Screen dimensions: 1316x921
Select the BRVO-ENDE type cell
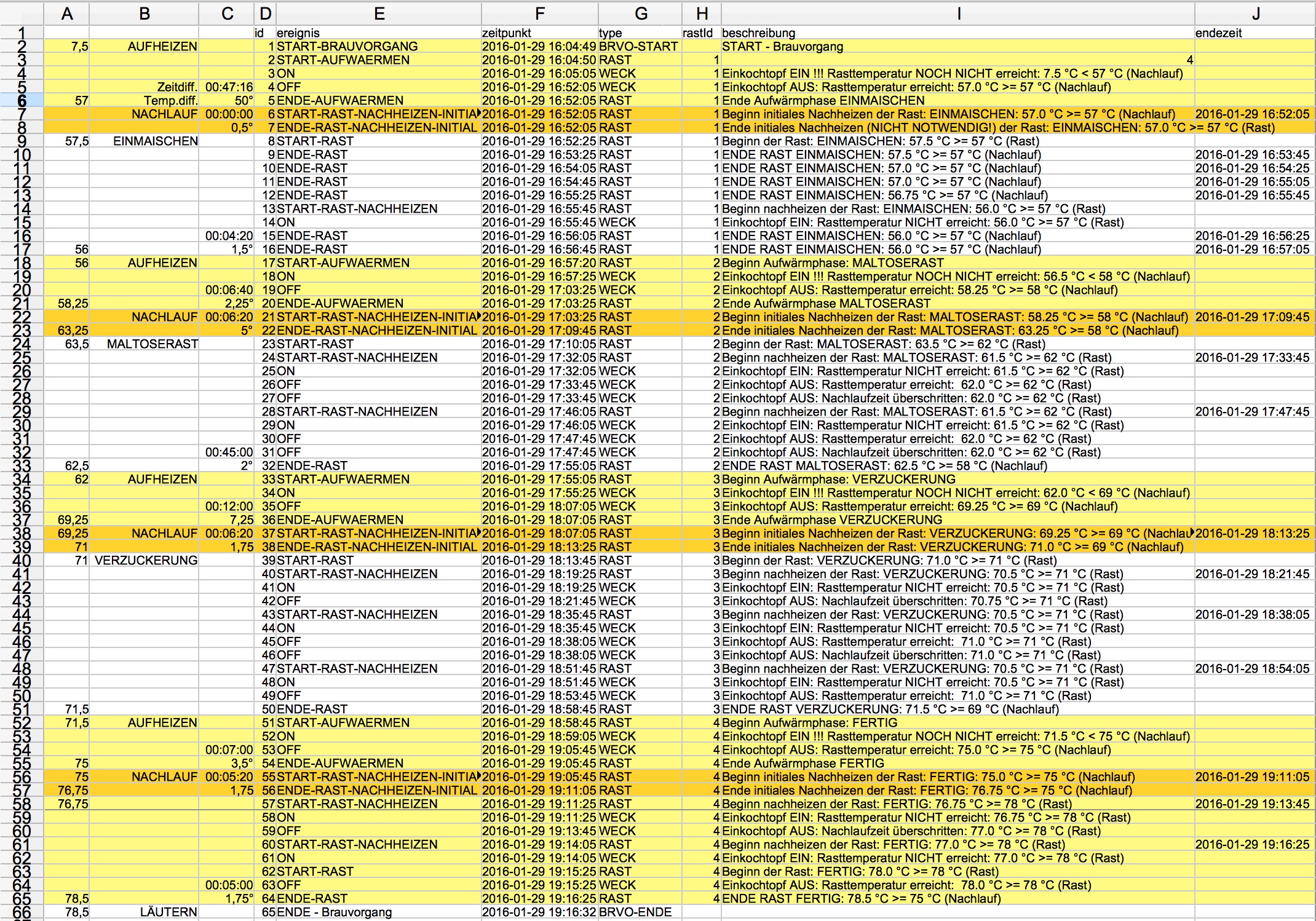[x=640, y=912]
